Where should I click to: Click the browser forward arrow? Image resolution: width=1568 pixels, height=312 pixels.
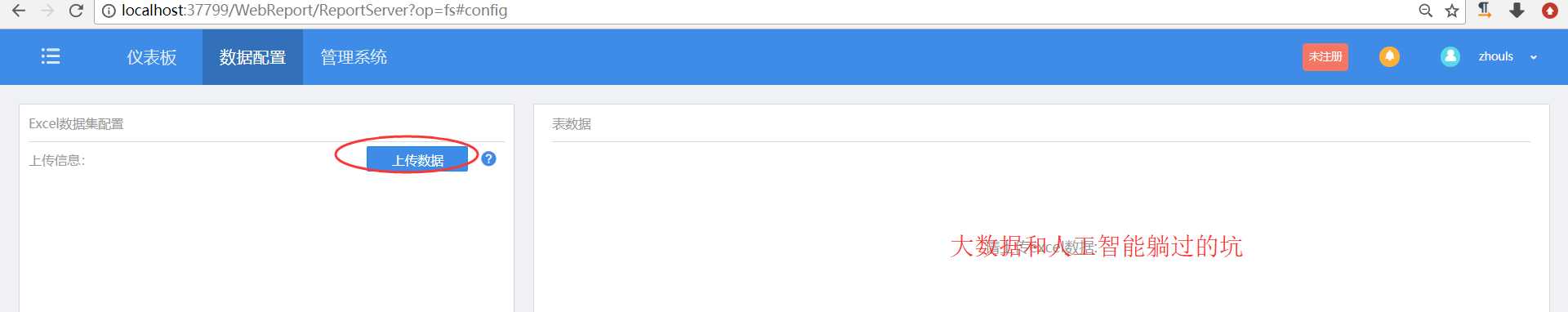click(x=47, y=11)
